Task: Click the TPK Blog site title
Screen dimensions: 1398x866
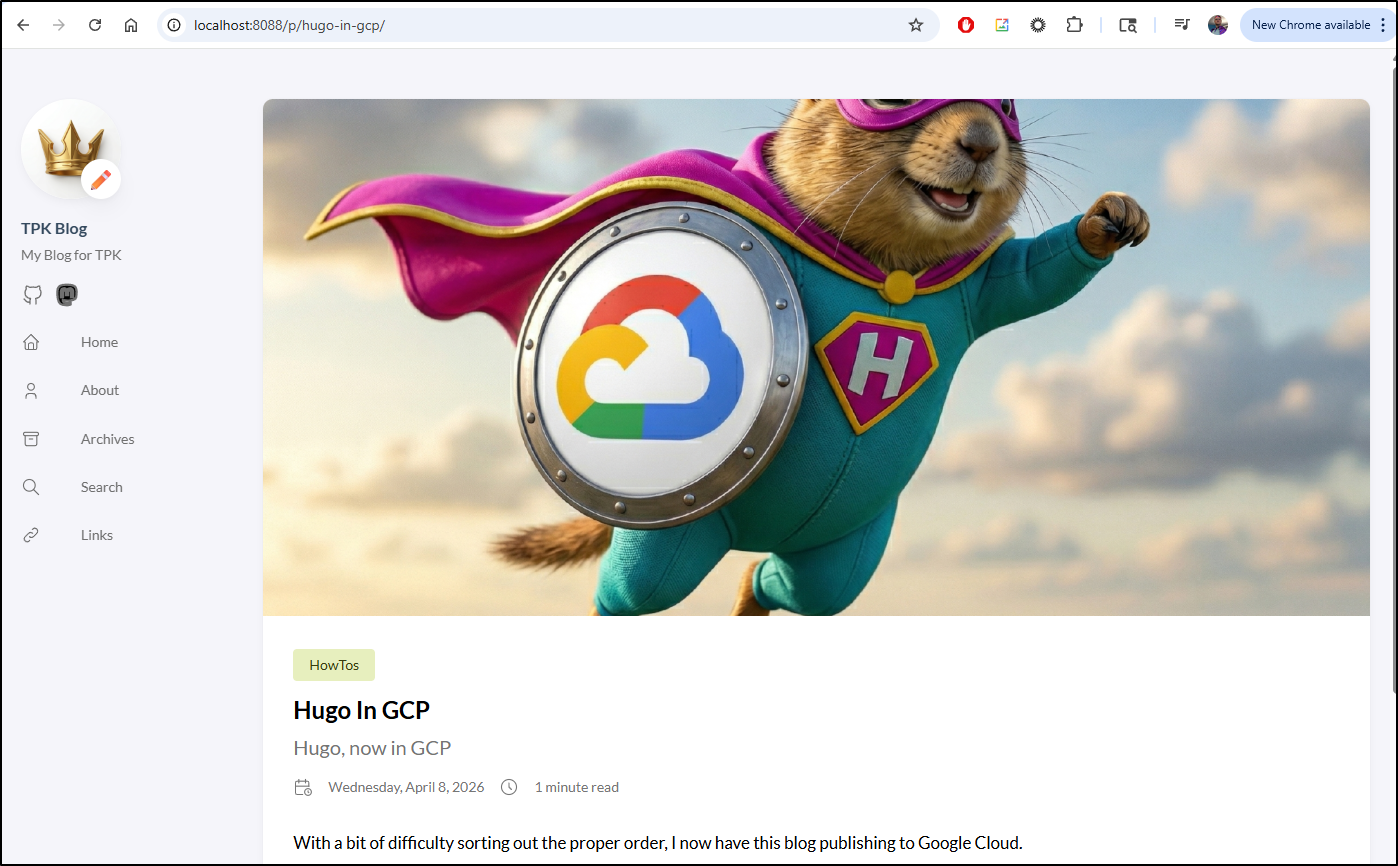Action: coord(54,228)
